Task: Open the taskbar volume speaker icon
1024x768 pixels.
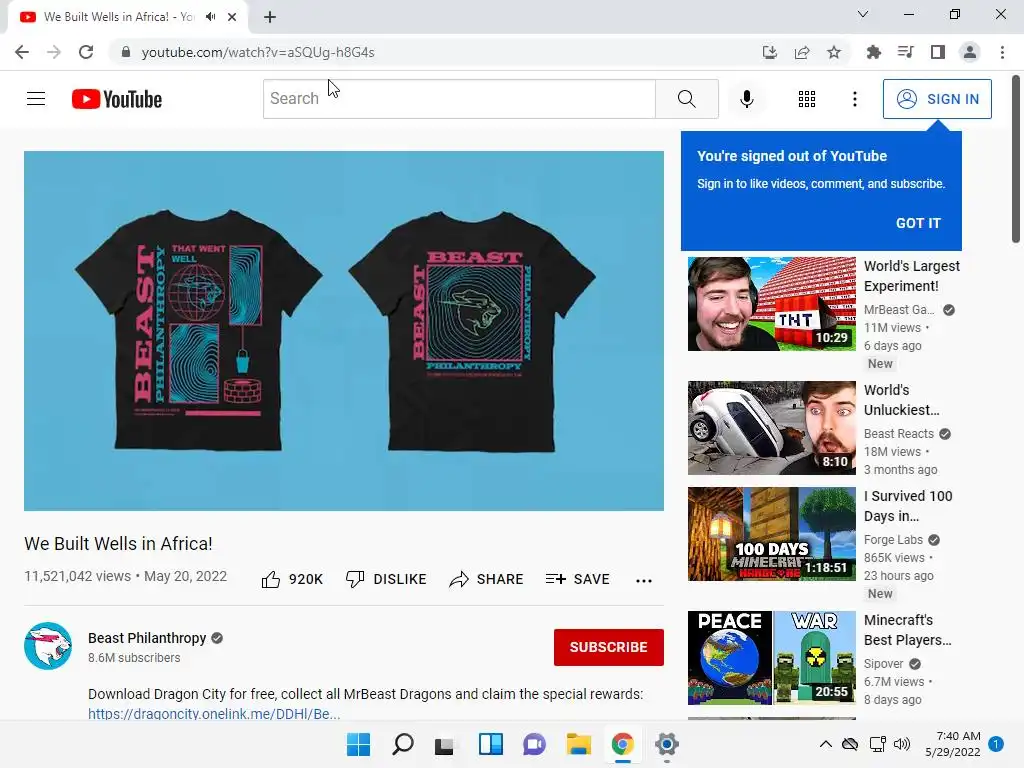Action: point(902,744)
